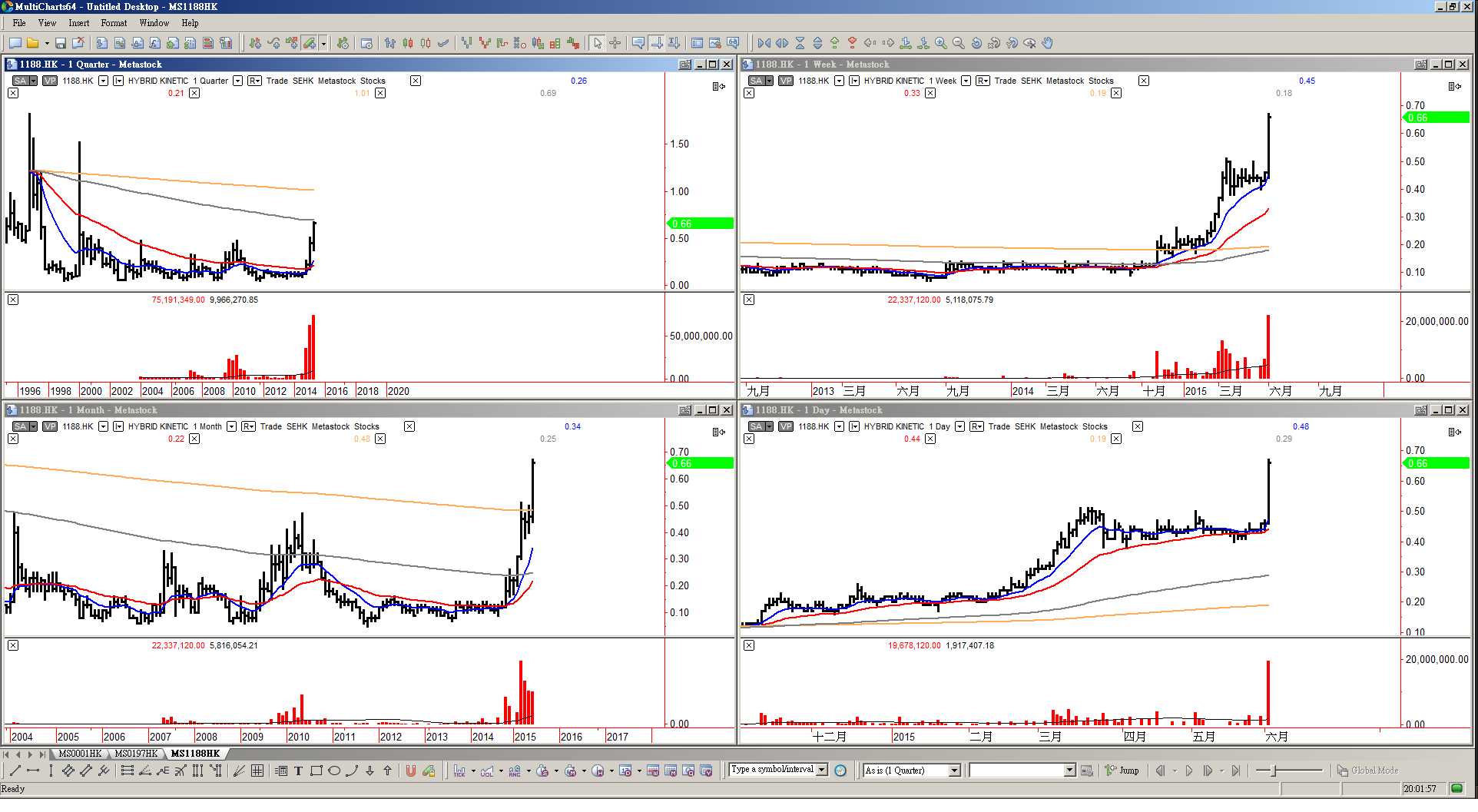Open the Insert menu
Screen dimensions: 1478x812
click(x=78, y=23)
